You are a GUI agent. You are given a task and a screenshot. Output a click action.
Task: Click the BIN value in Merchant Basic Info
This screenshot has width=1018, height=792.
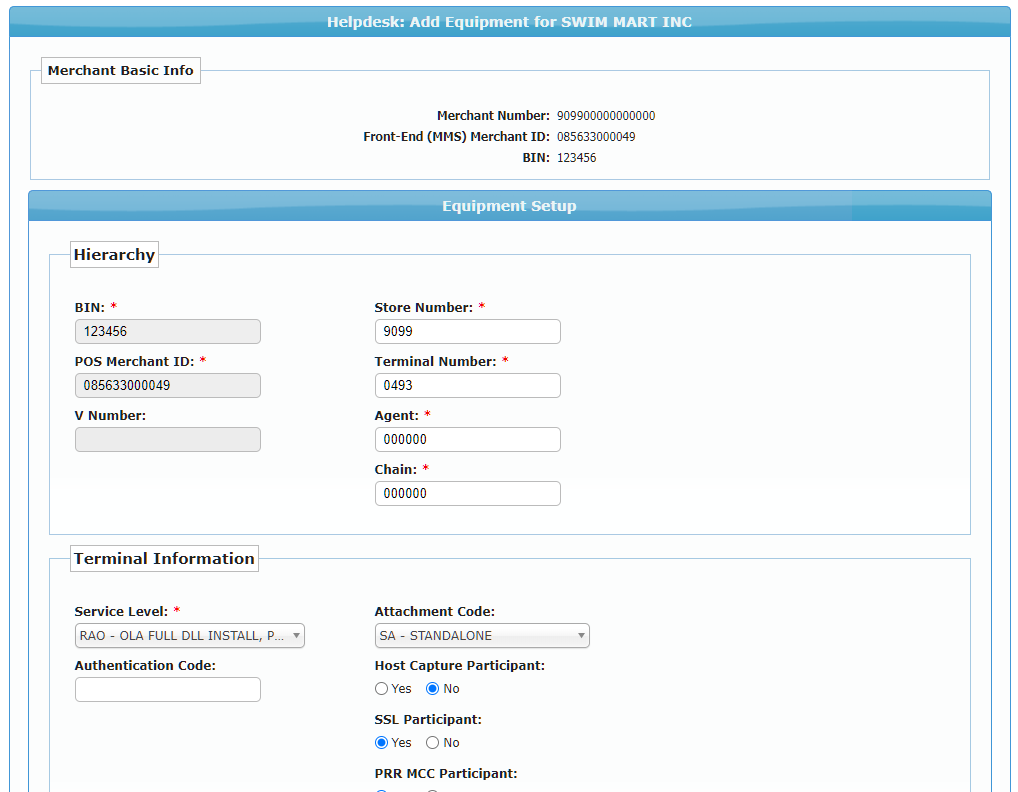tap(577, 158)
